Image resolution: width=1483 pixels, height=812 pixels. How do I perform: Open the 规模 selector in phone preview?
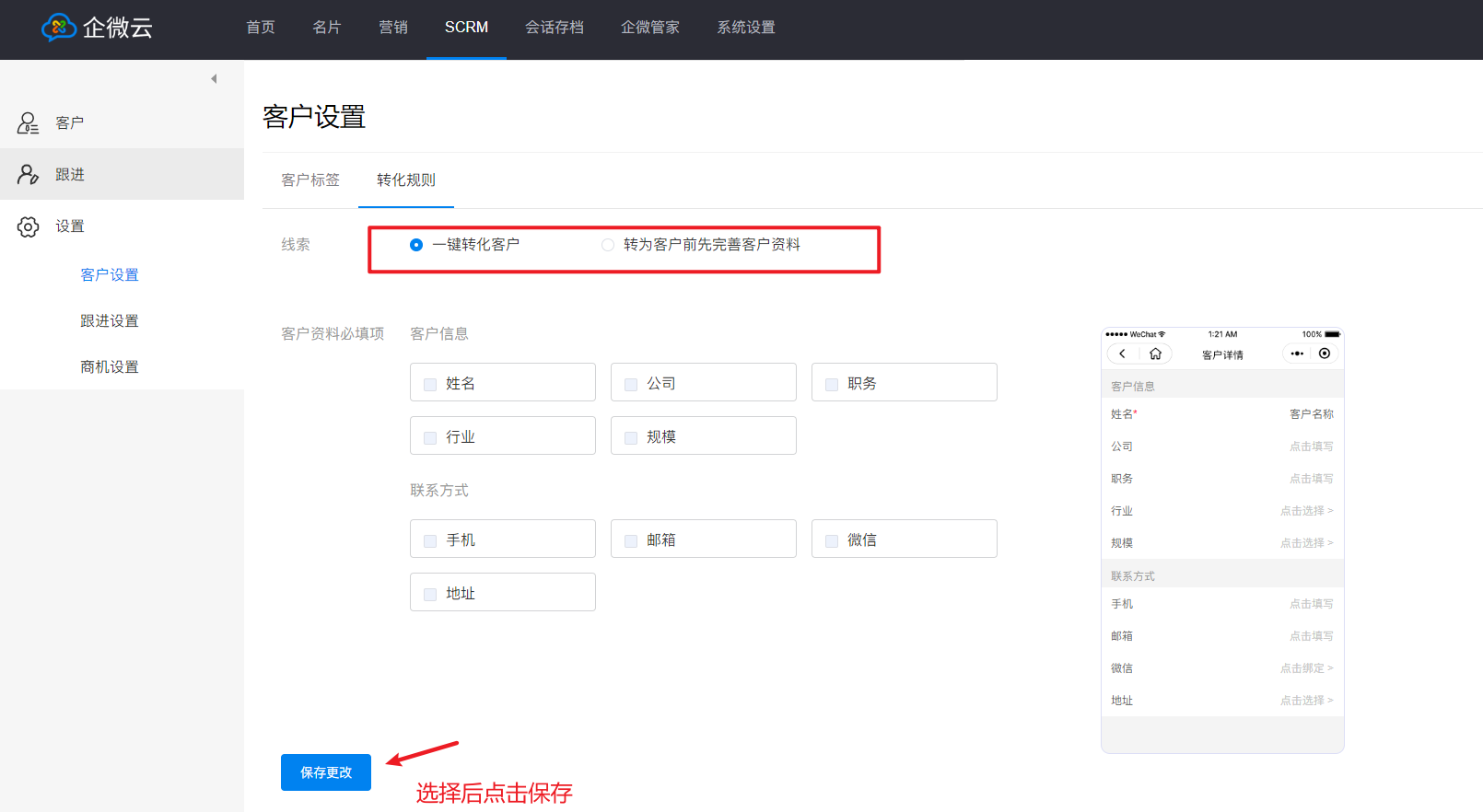pos(1306,543)
